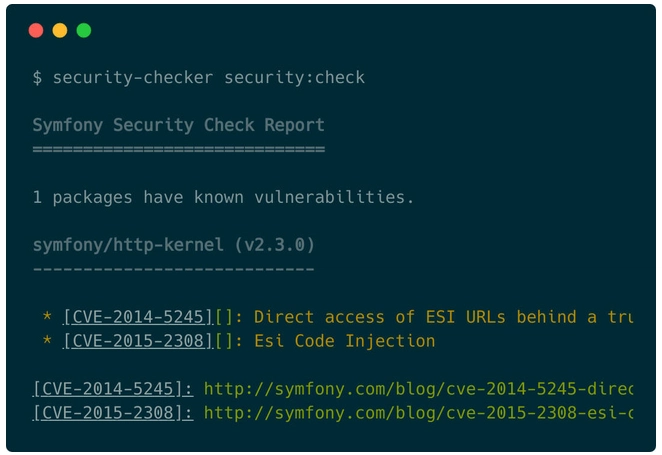
Task: Minimize the terminal using the yellow button
Action: point(60,30)
